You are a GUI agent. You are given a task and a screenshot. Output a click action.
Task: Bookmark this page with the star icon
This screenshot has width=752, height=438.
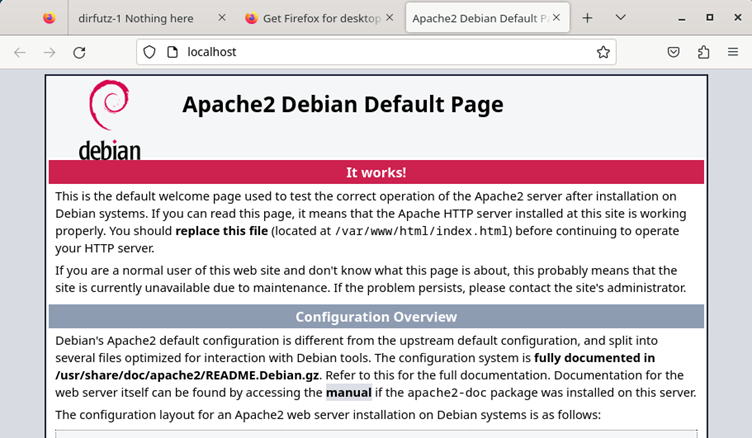pos(603,52)
